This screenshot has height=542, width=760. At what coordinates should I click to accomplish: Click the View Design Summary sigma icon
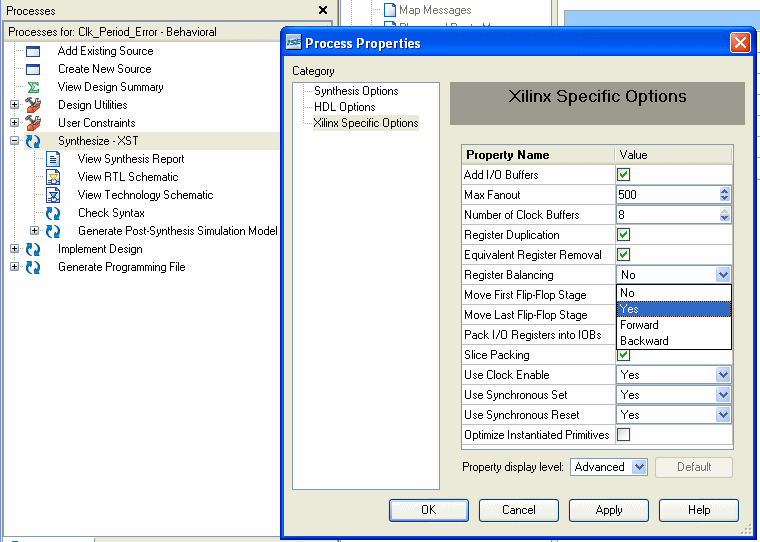point(33,87)
